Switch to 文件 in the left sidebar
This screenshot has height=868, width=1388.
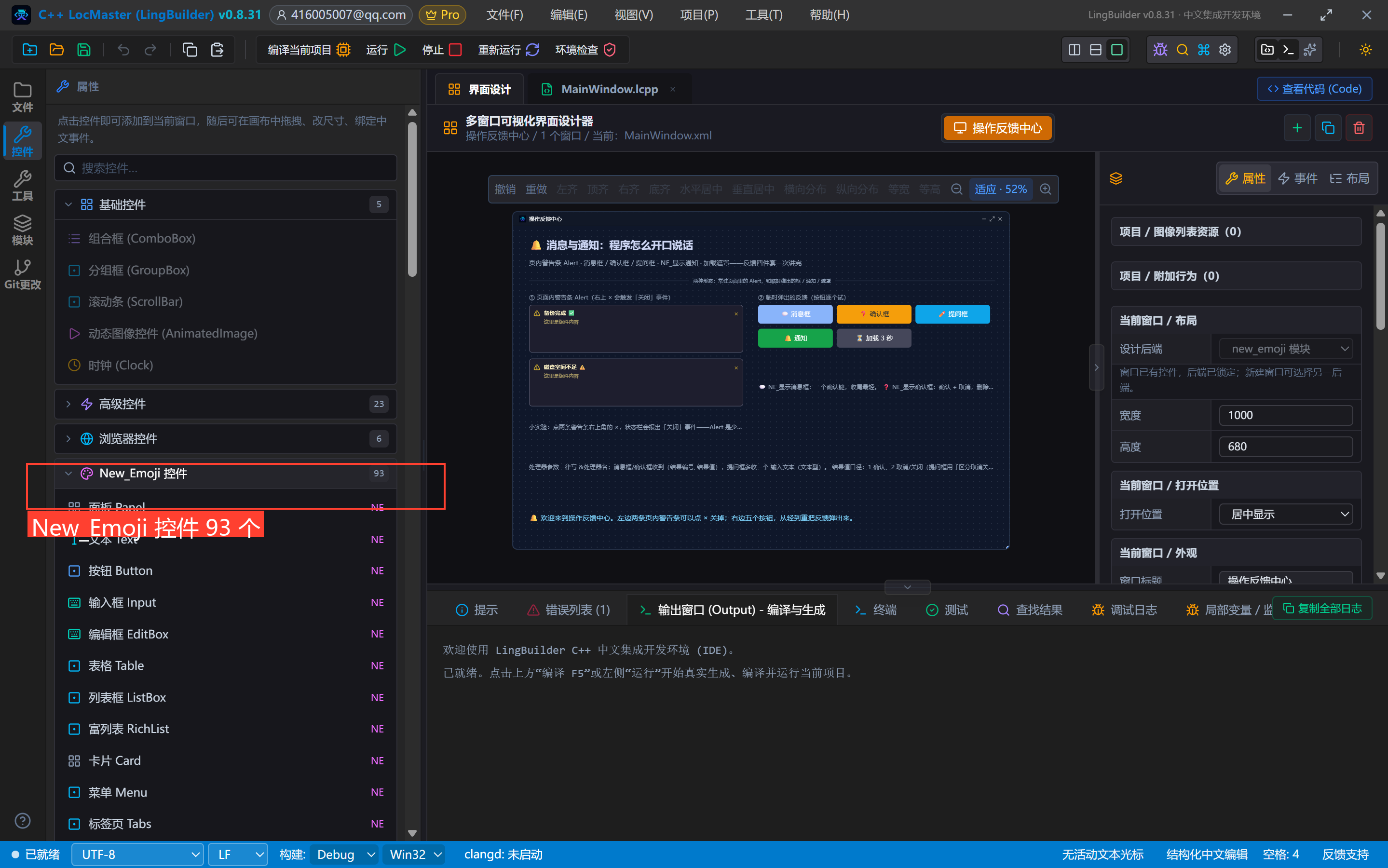22,96
